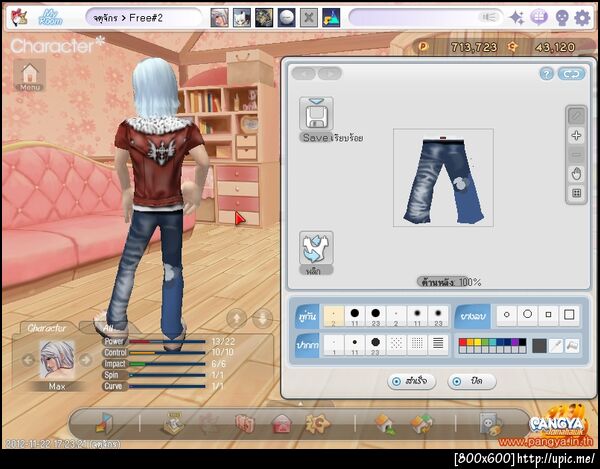
Task: Click the redo right arrow button
Action: click(x=330, y=73)
